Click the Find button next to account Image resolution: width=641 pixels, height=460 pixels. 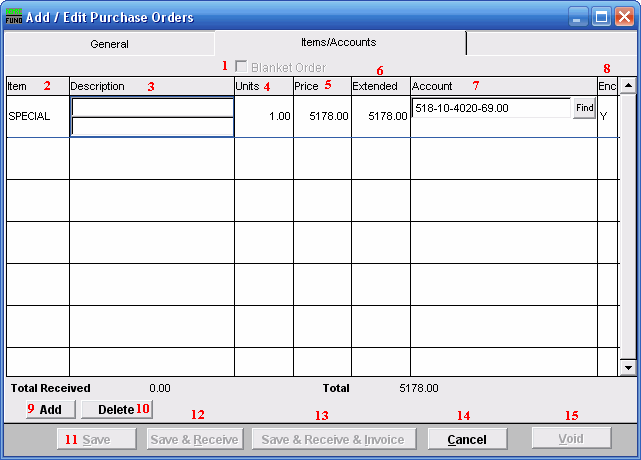pos(584,108)
